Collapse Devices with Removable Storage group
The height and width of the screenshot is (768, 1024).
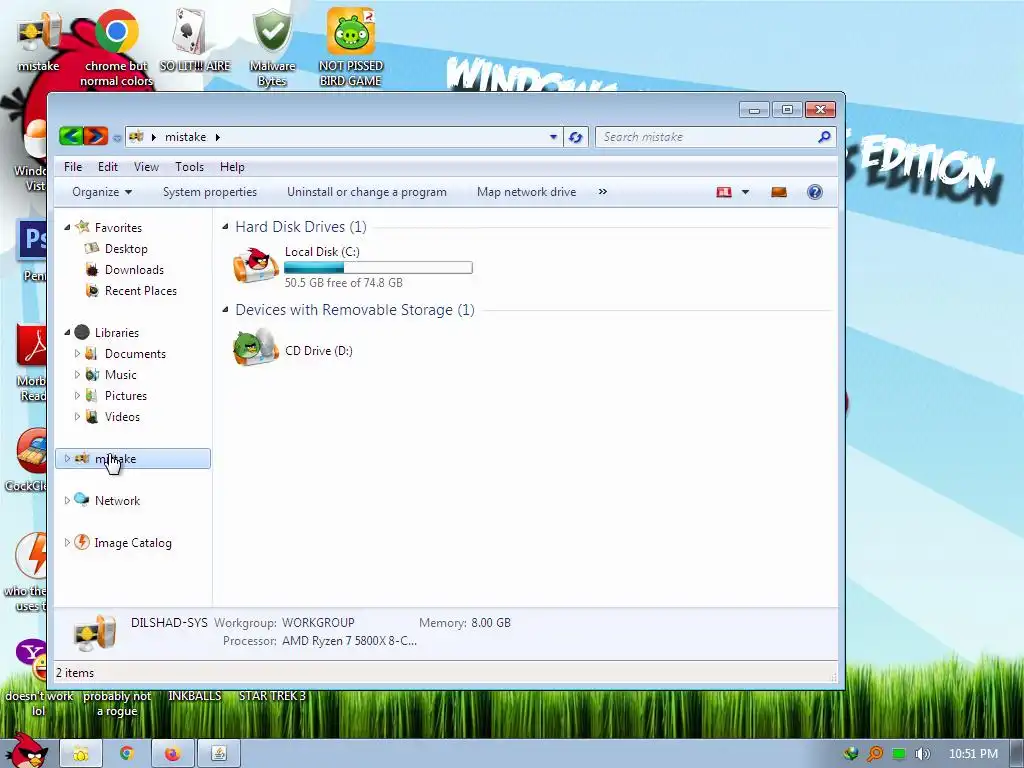coord(225,310)
